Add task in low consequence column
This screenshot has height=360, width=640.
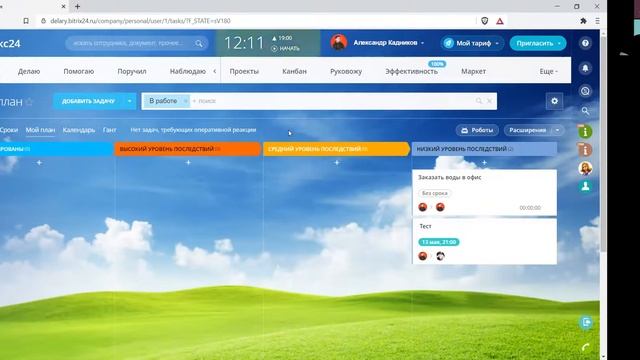(484, 162)
